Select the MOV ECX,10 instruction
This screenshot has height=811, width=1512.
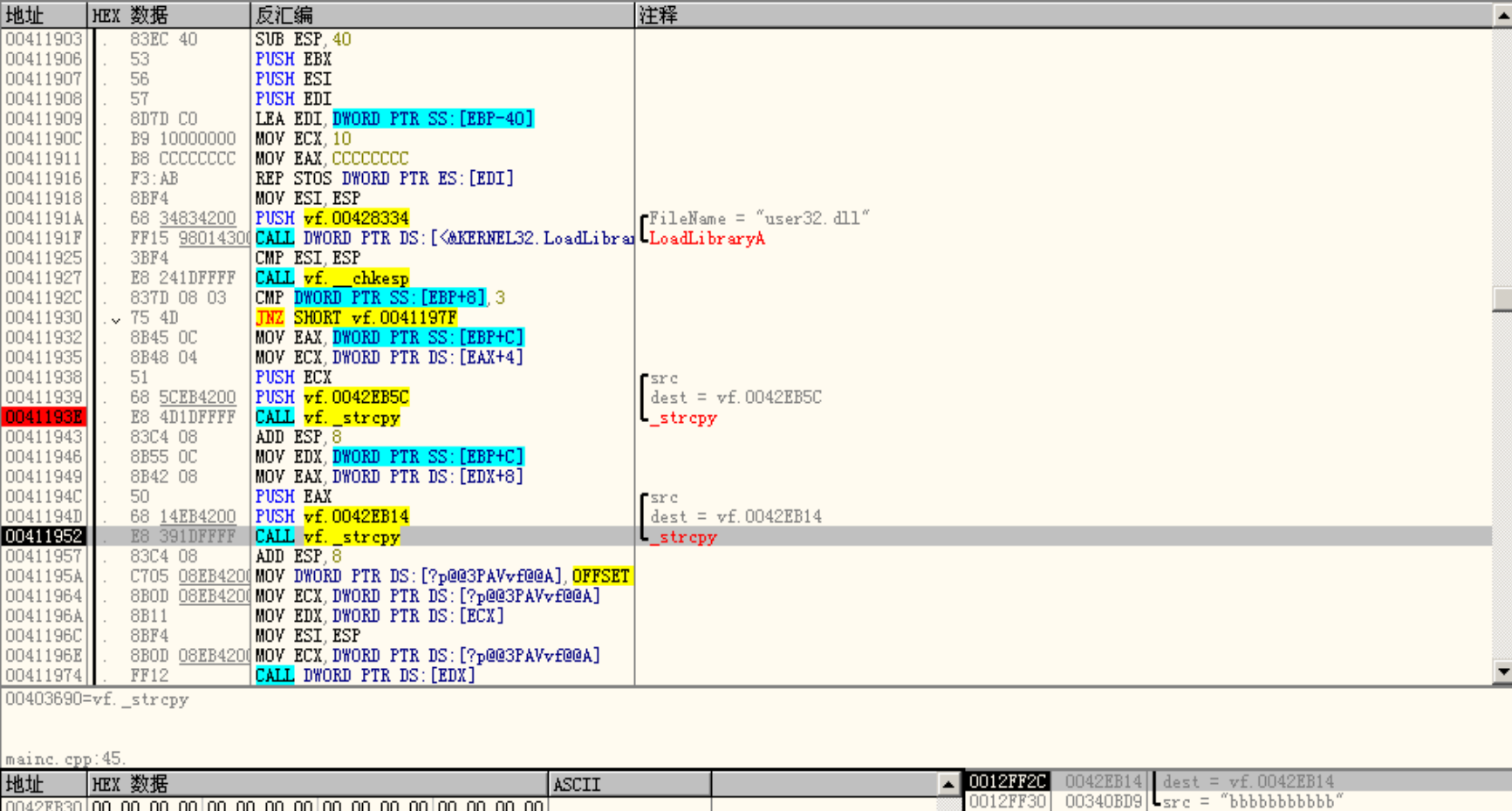tap(303, 139)
